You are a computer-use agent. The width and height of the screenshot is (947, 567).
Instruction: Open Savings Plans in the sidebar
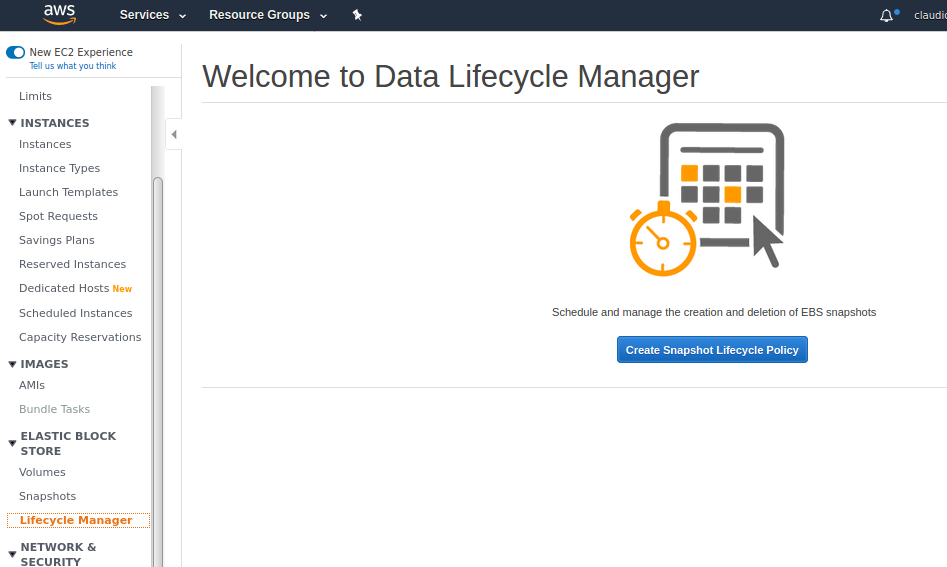click(x=57, y=240)
